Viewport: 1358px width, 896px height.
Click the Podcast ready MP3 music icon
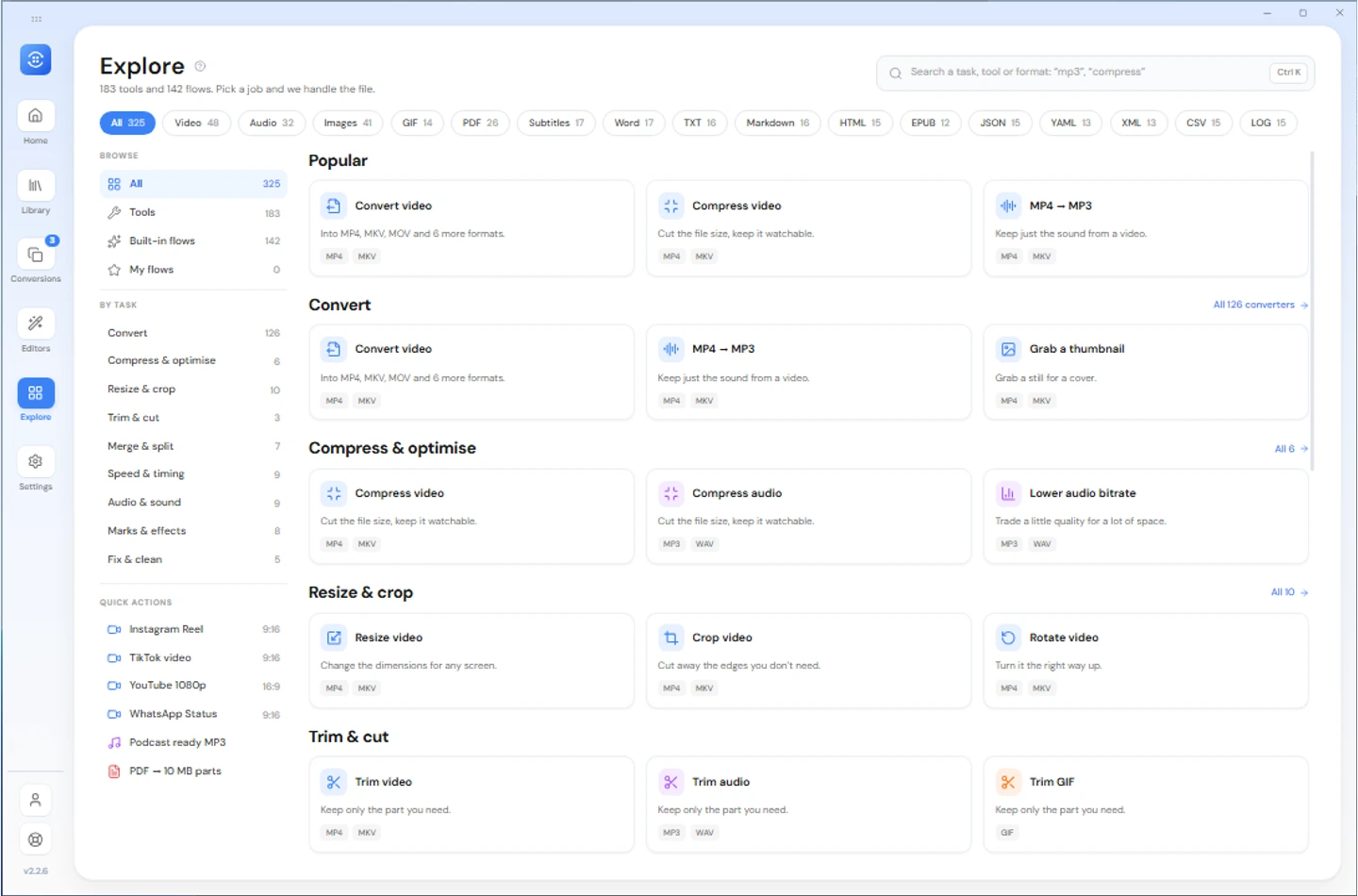[114, 743]
